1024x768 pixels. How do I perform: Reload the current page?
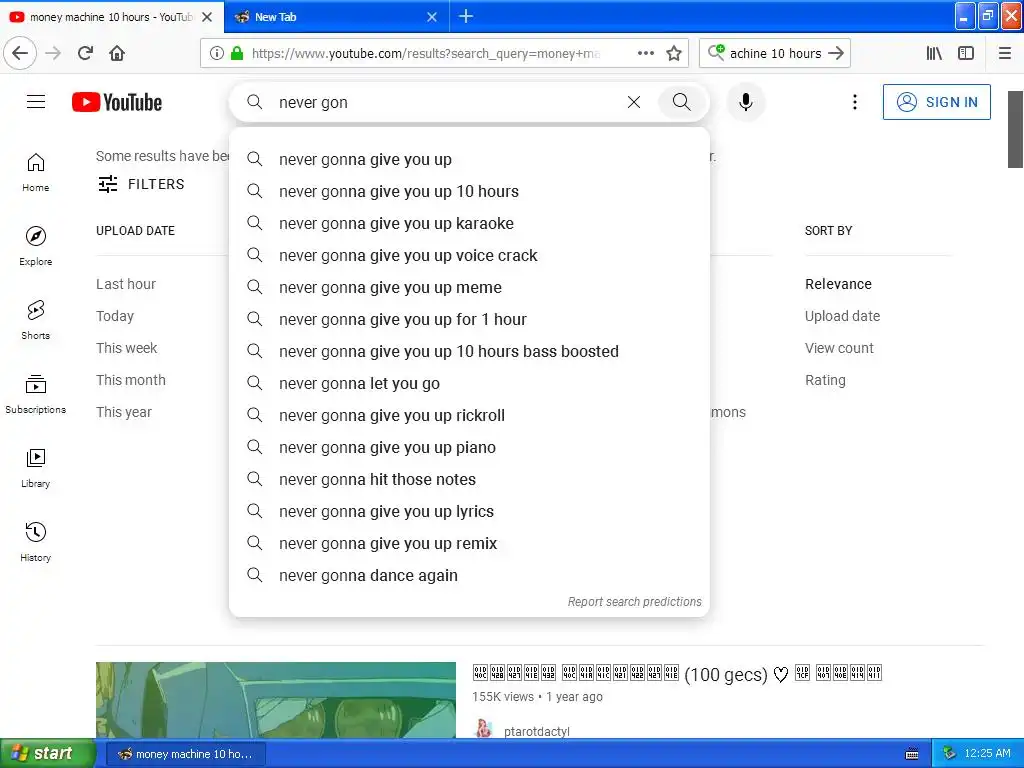tap(85, 53)
